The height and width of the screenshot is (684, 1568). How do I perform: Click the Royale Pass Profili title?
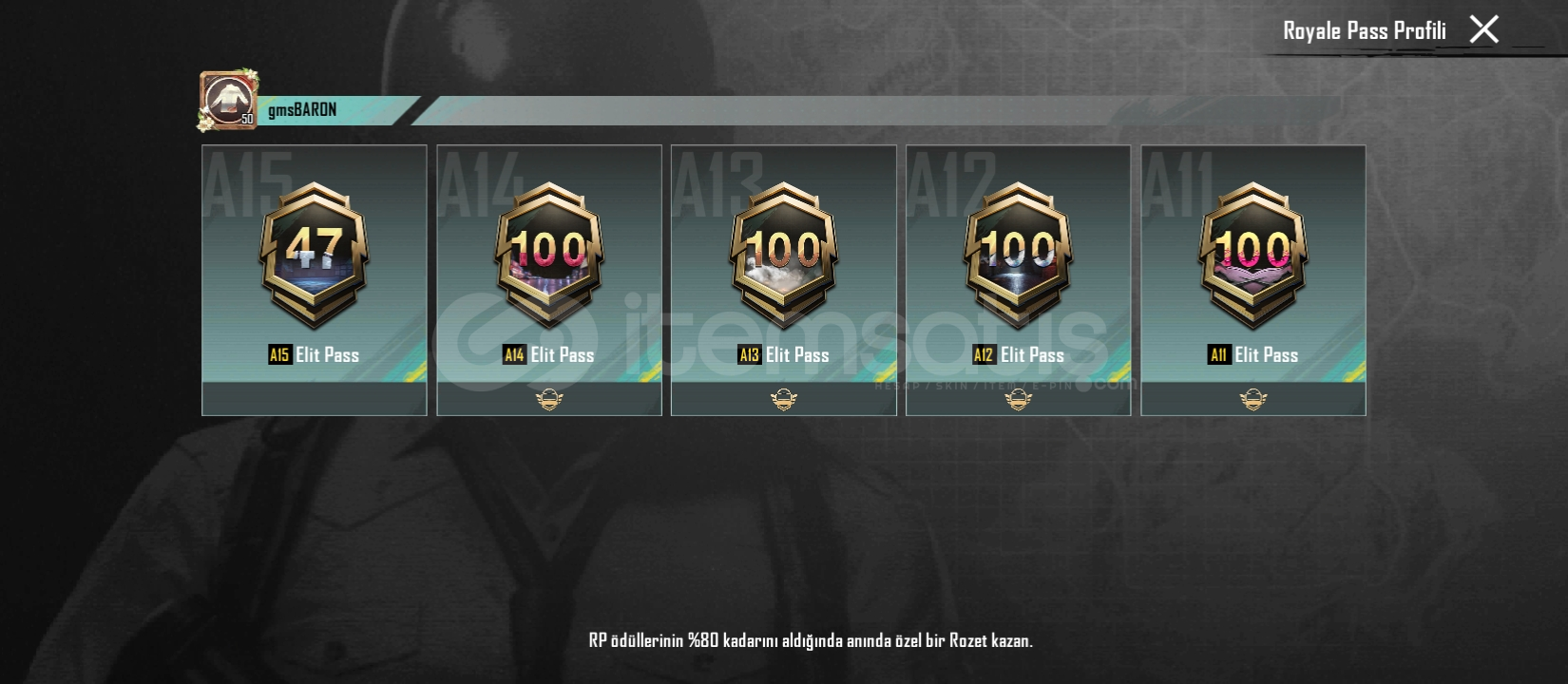(x=1365, y=30)
